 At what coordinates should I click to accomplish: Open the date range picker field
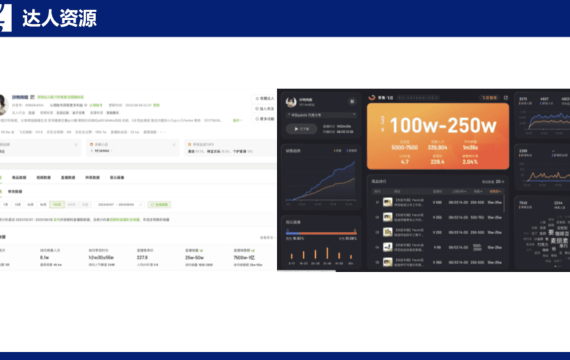point(119,205)
